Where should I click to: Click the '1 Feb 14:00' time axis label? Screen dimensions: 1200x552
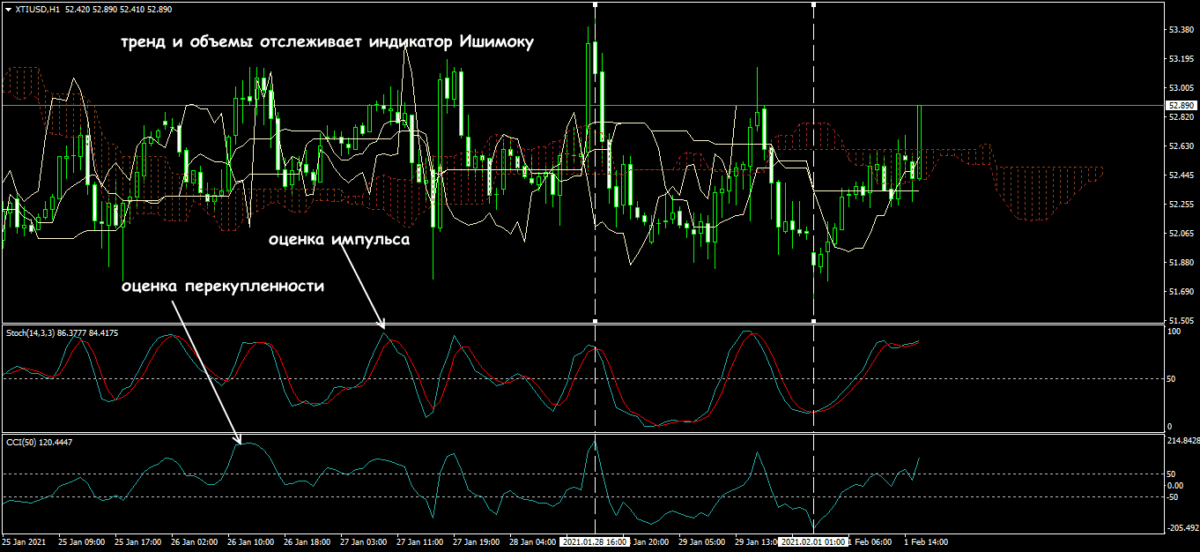coord(926,543)
